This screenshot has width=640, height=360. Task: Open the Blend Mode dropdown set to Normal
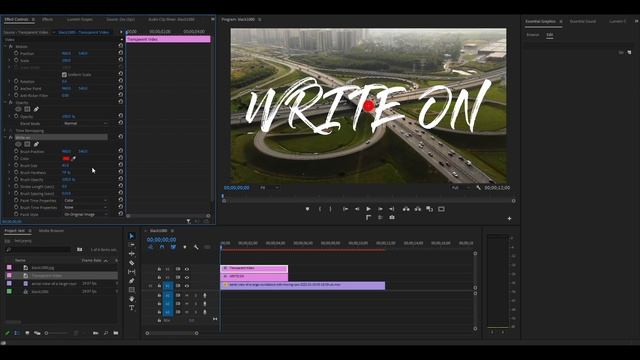click(86, 123)
